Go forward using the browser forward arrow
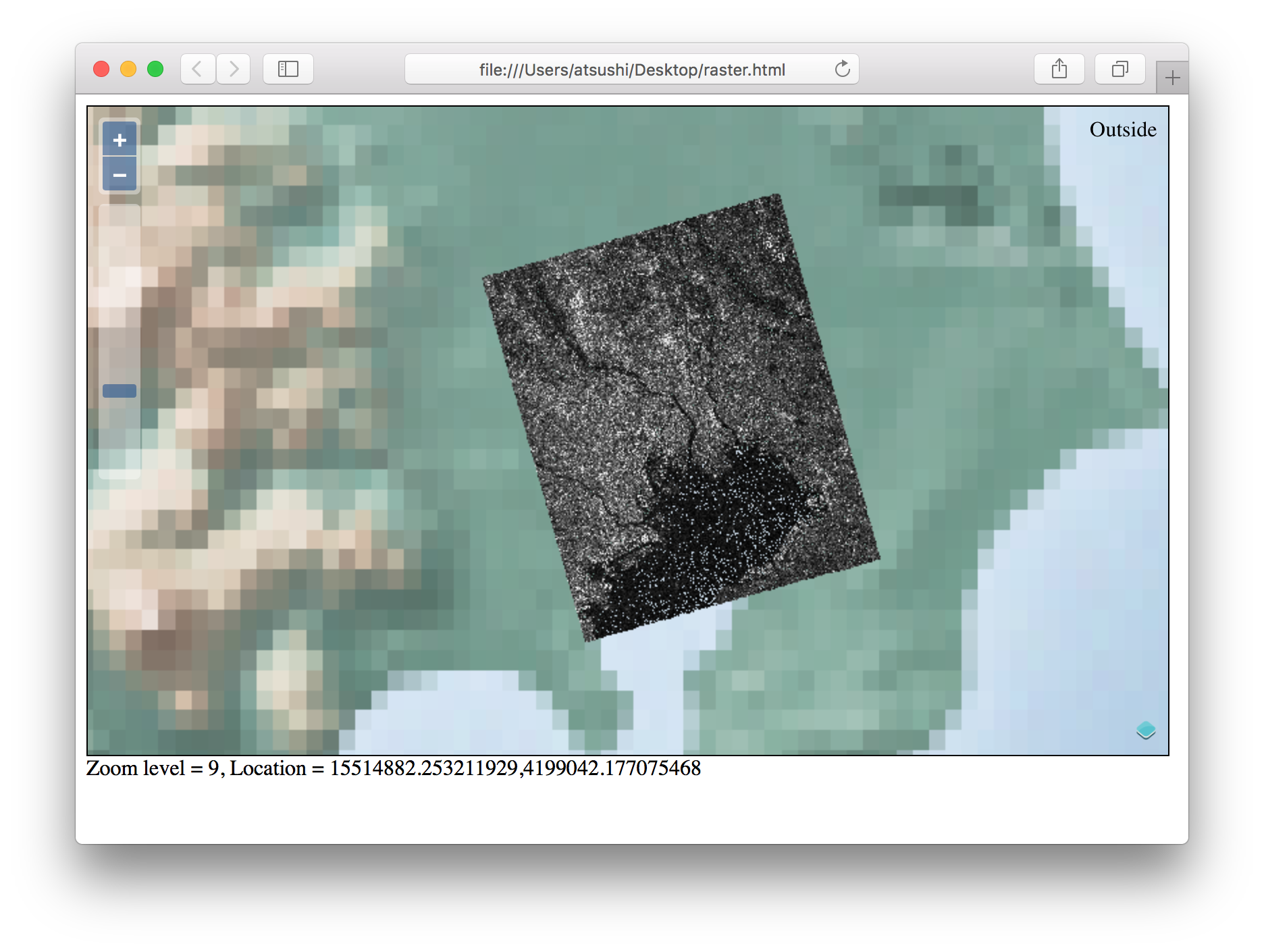The width and height of the screenshot is (1264, 952). (x=234, y=69)
